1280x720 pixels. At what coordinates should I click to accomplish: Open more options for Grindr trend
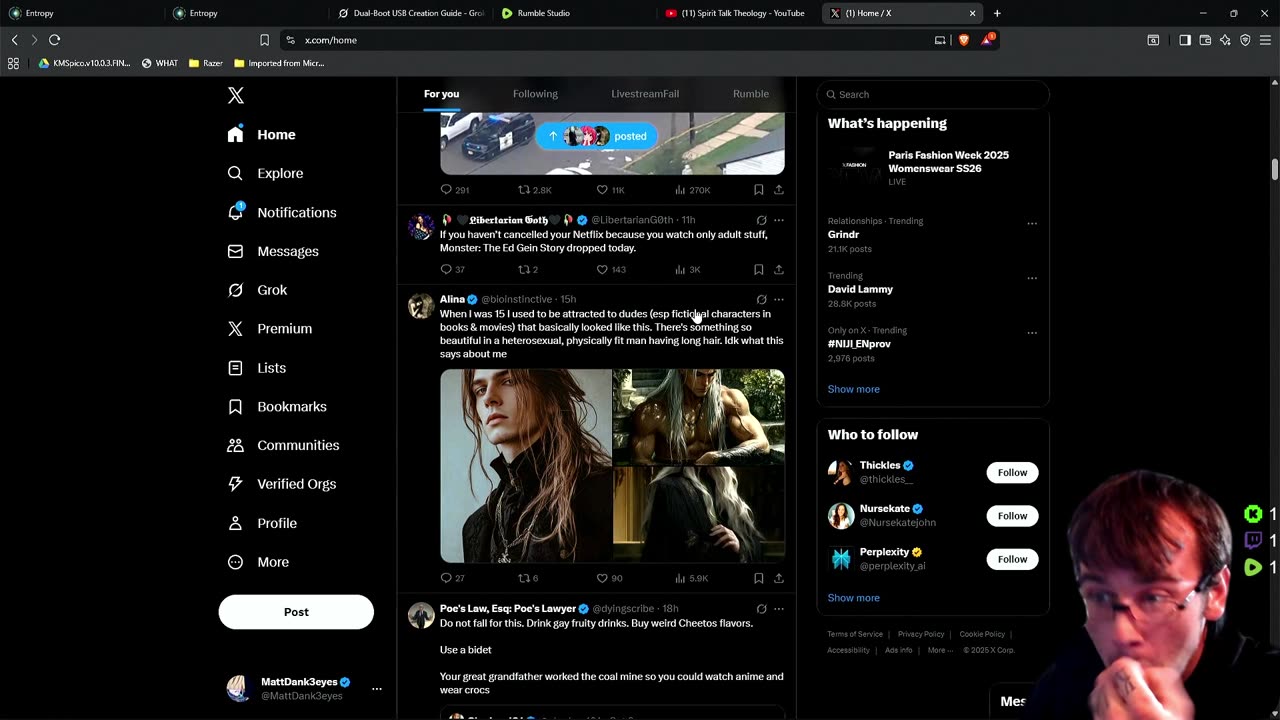(1032, 223)
